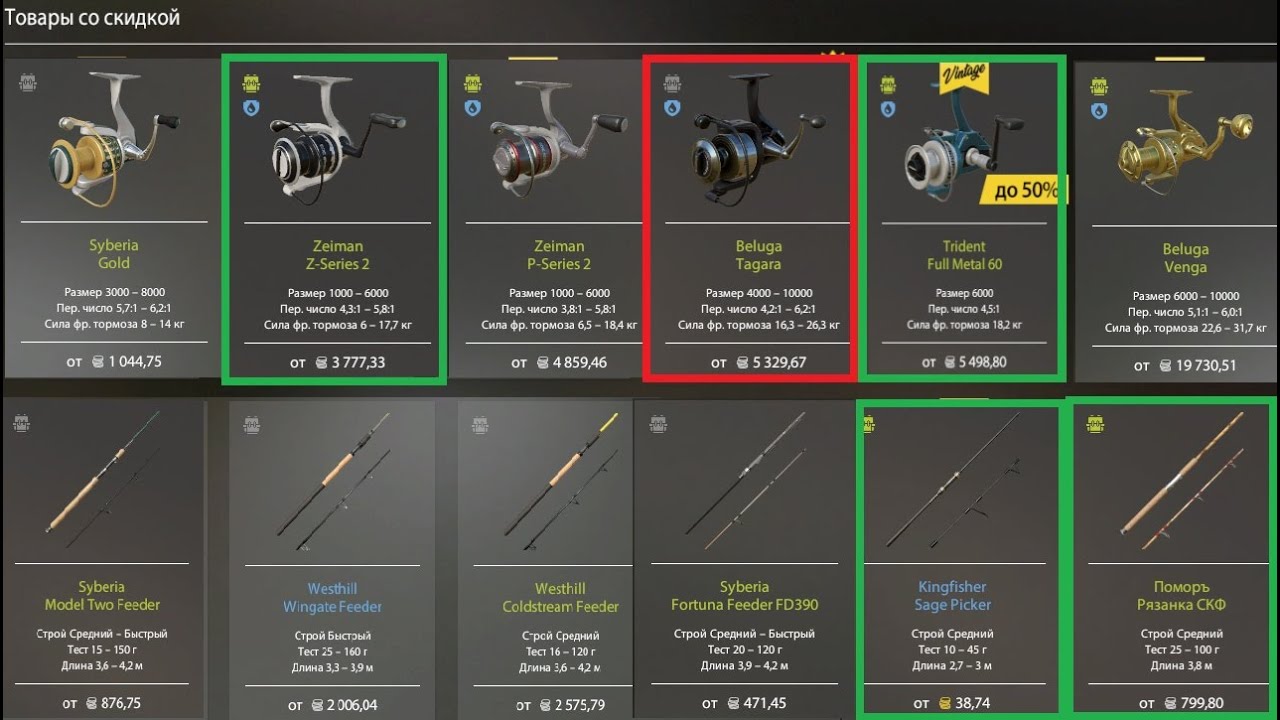Screen dimensions: 1280x720
Task: Click the gray badge icon on Westhill Wingate Feeder
Action: [x=252, y=425]
